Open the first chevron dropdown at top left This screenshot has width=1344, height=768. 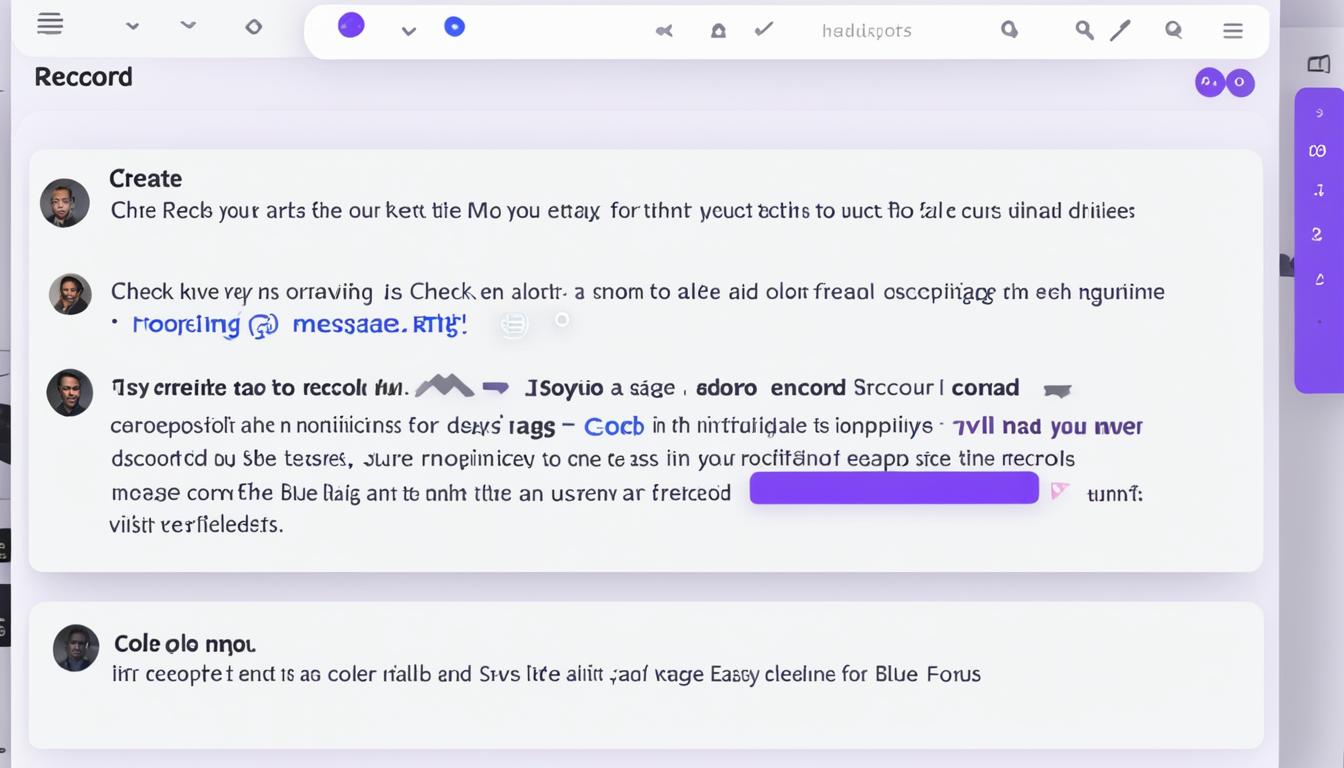click(132, 25)
